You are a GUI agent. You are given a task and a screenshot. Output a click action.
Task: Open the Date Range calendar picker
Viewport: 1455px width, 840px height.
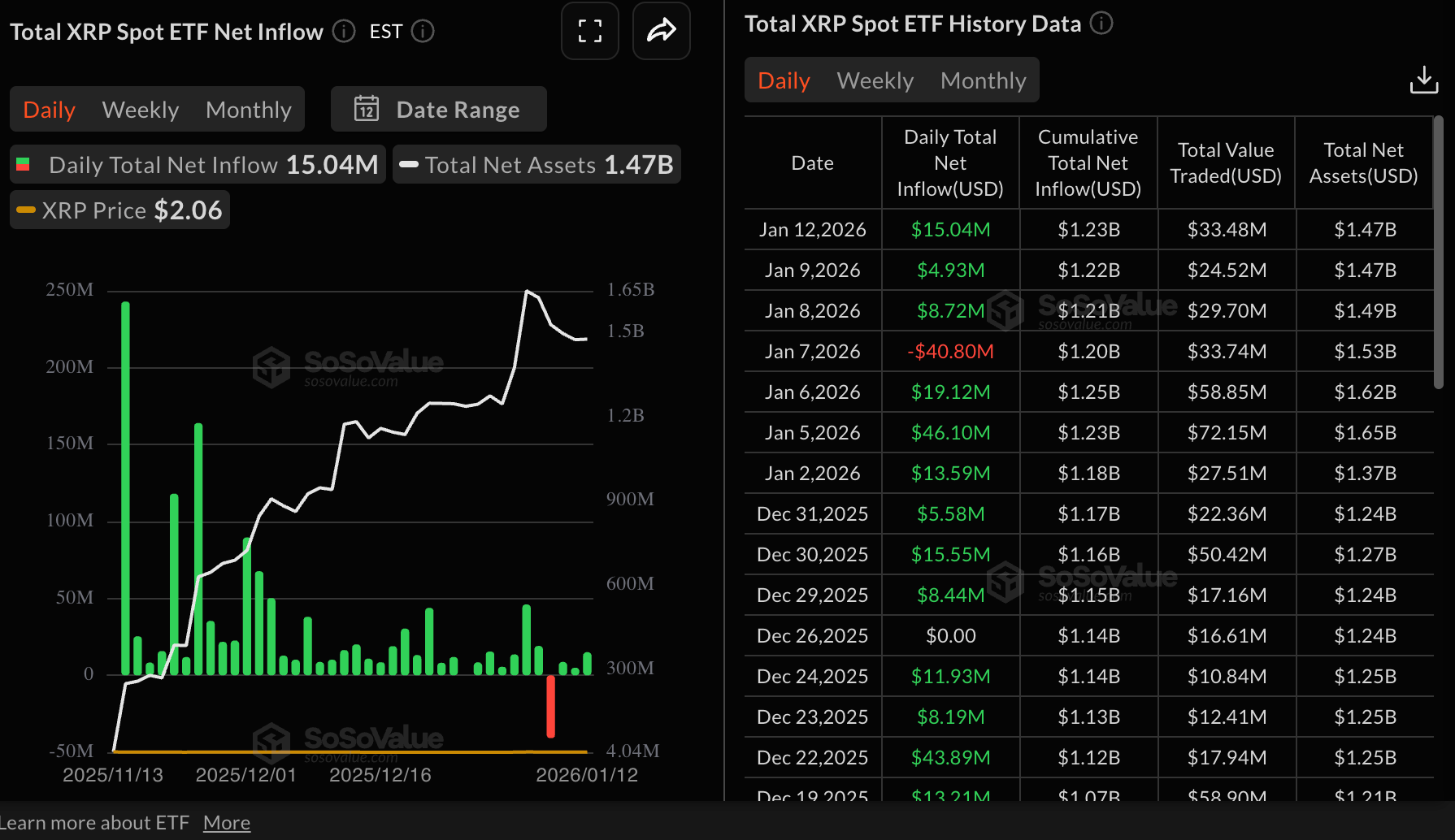coord(437,109)
